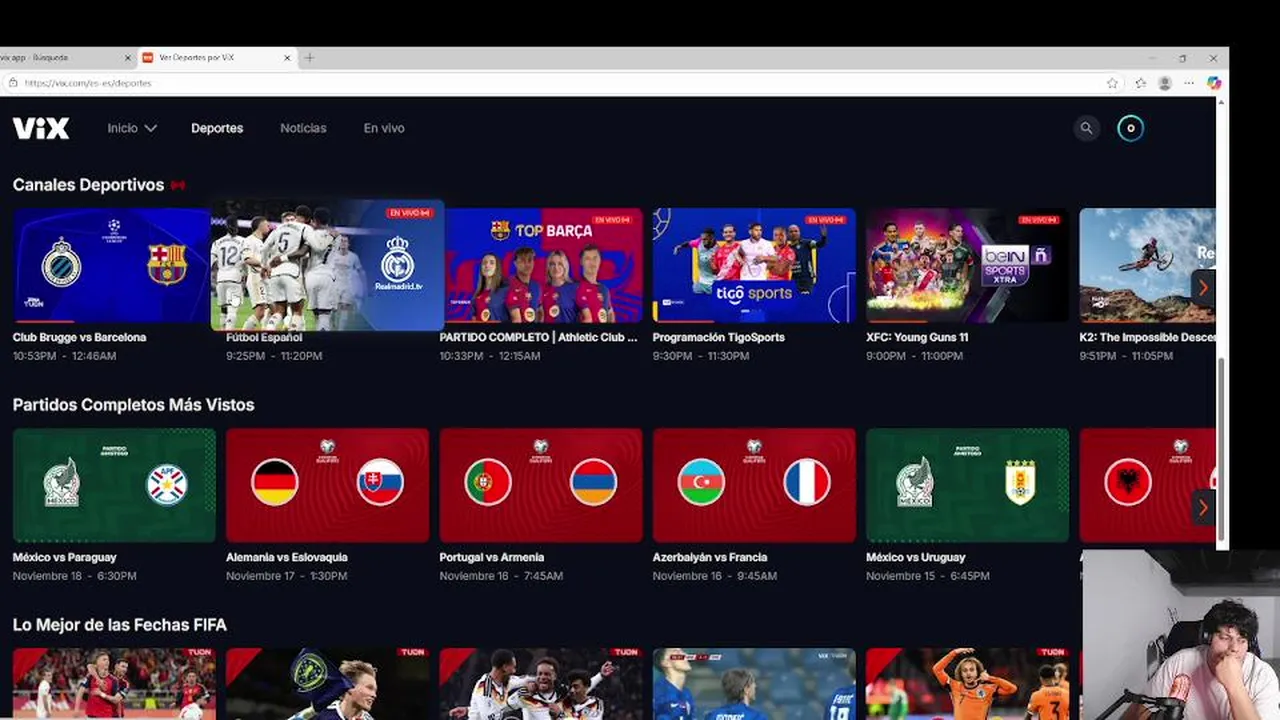
Task: Click the 10:53PM - 12:46AM time text
Action: [64, 356]
